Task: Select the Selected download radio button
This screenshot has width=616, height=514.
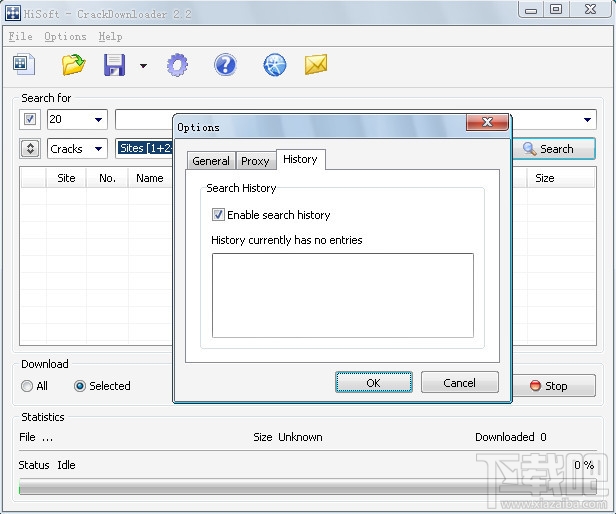Action: click(79, 386)
